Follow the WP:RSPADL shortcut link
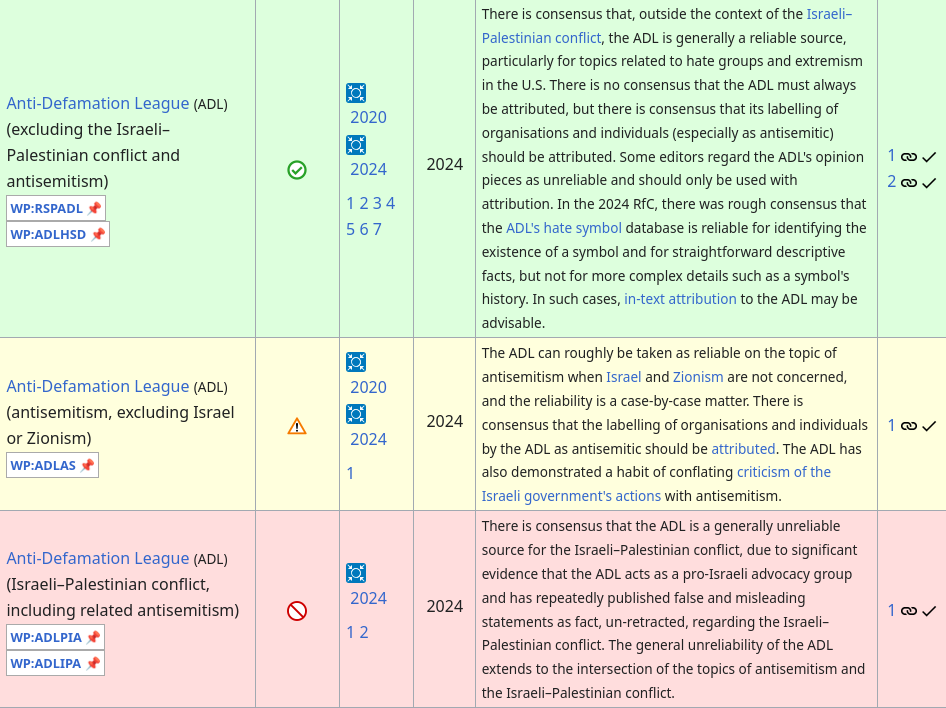 46,209
